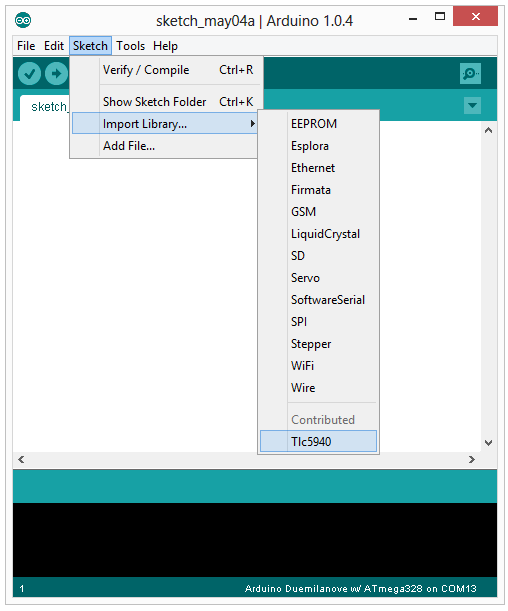The image size is (508, 611).
Task: Import the SoftwareSerial library
Action: pos(318,300)
